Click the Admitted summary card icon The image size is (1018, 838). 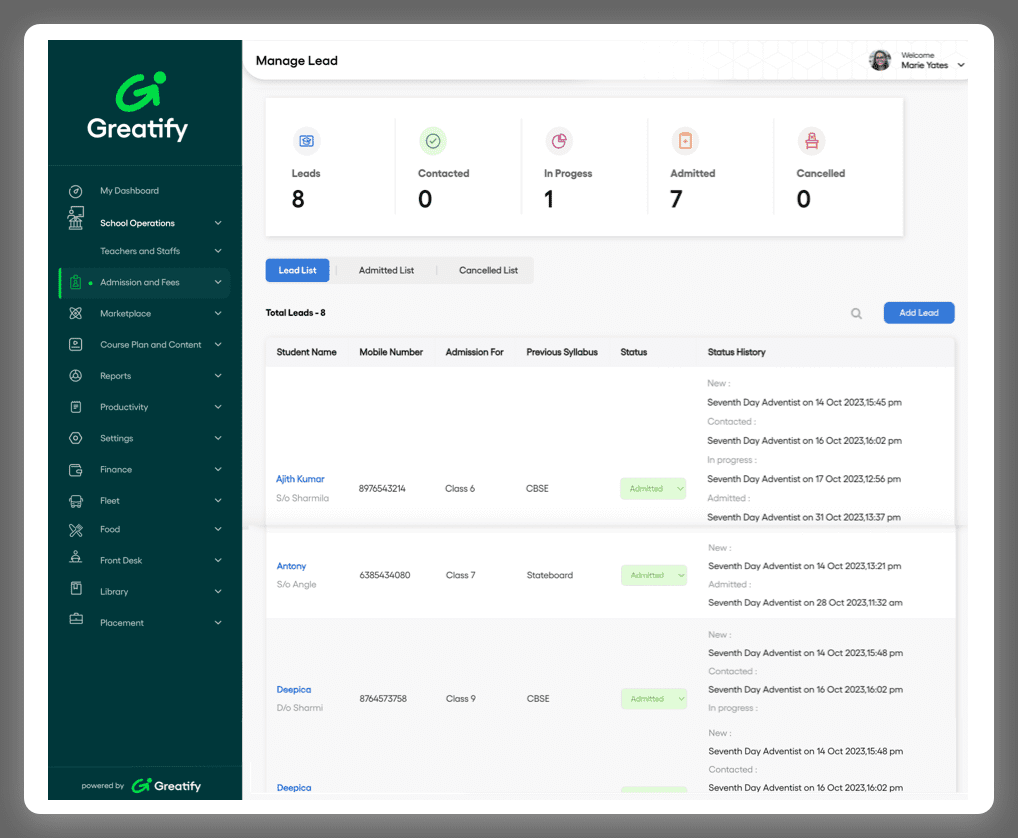coord(685,141)
